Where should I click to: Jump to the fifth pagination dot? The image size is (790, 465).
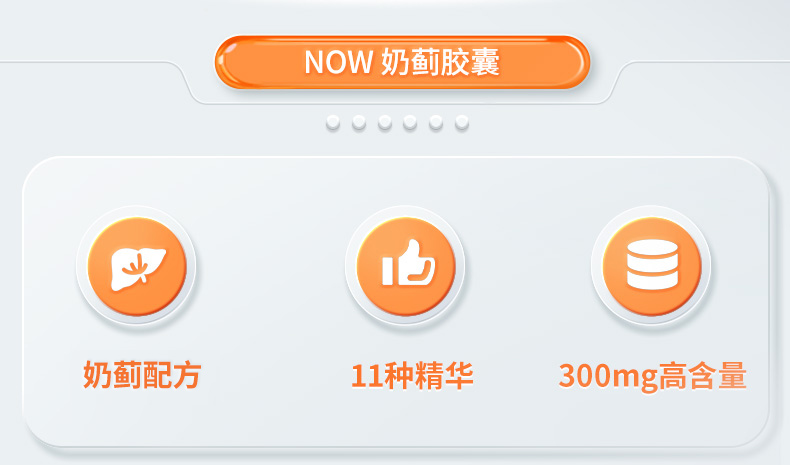click(436, 122)
